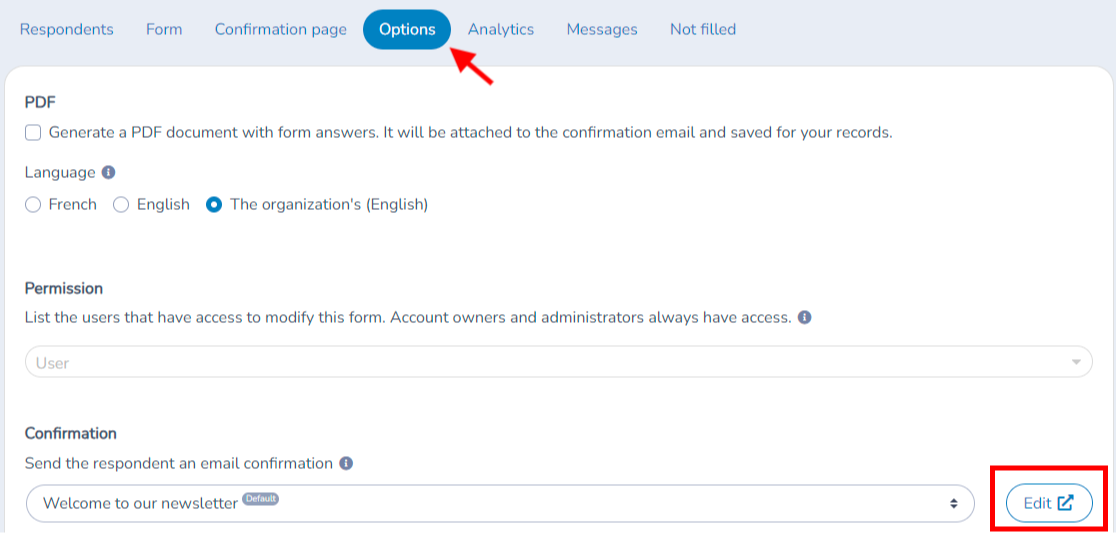
Task: Click the Confirmation section heading
Action: [x=71, y=433]
